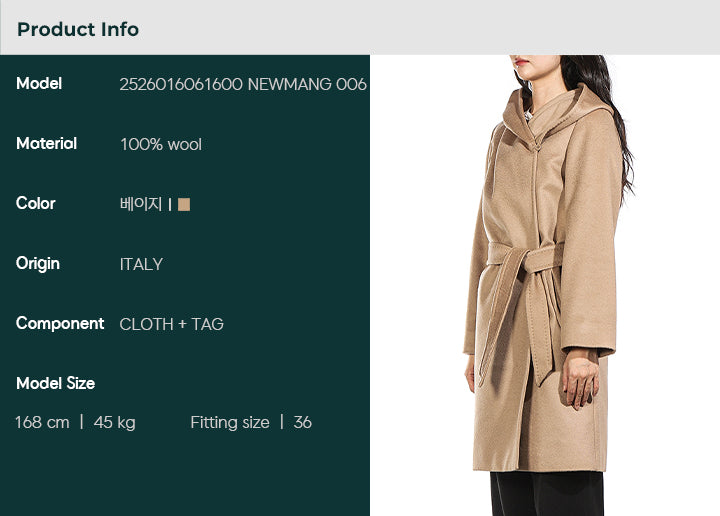Viewport: 720px width, 516px height.
Task: Click the Product Info header
Action: coord(78,29)
